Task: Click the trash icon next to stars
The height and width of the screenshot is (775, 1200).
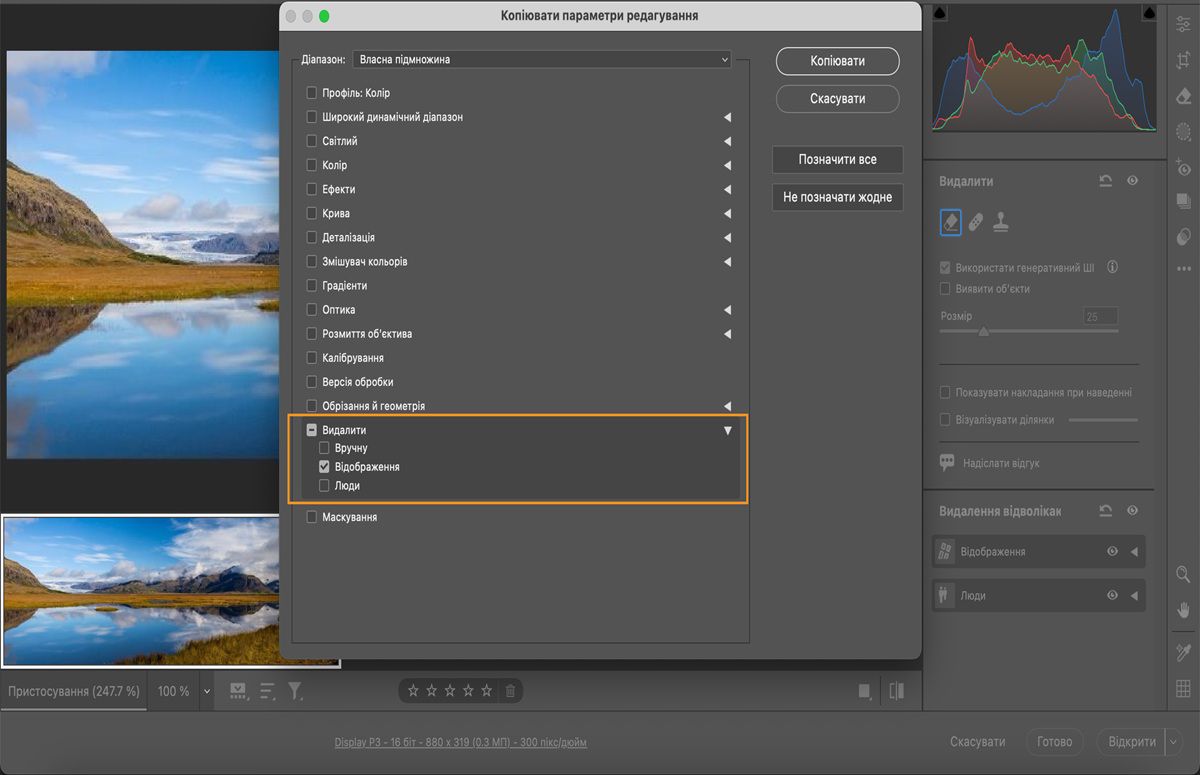Action: point(510,690)
